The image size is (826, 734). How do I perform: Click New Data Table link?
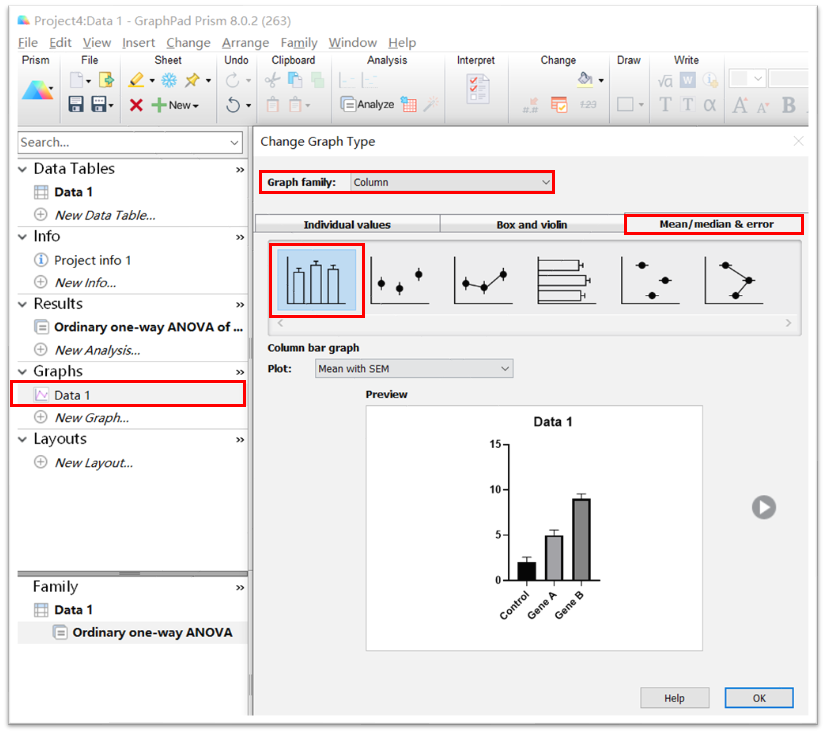pyautogui.click(x=105, y=215)
